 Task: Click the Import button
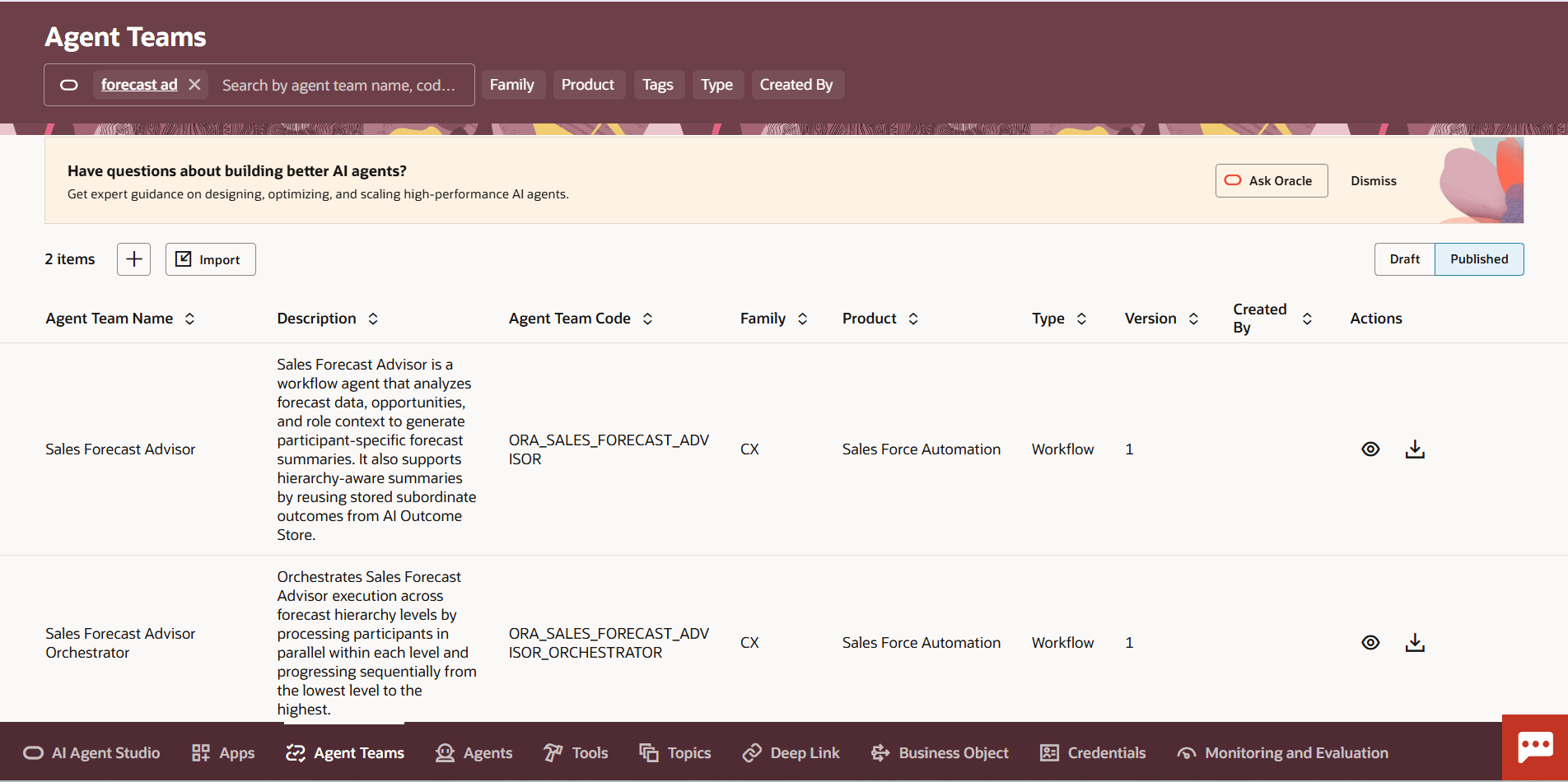coord(210,259)
